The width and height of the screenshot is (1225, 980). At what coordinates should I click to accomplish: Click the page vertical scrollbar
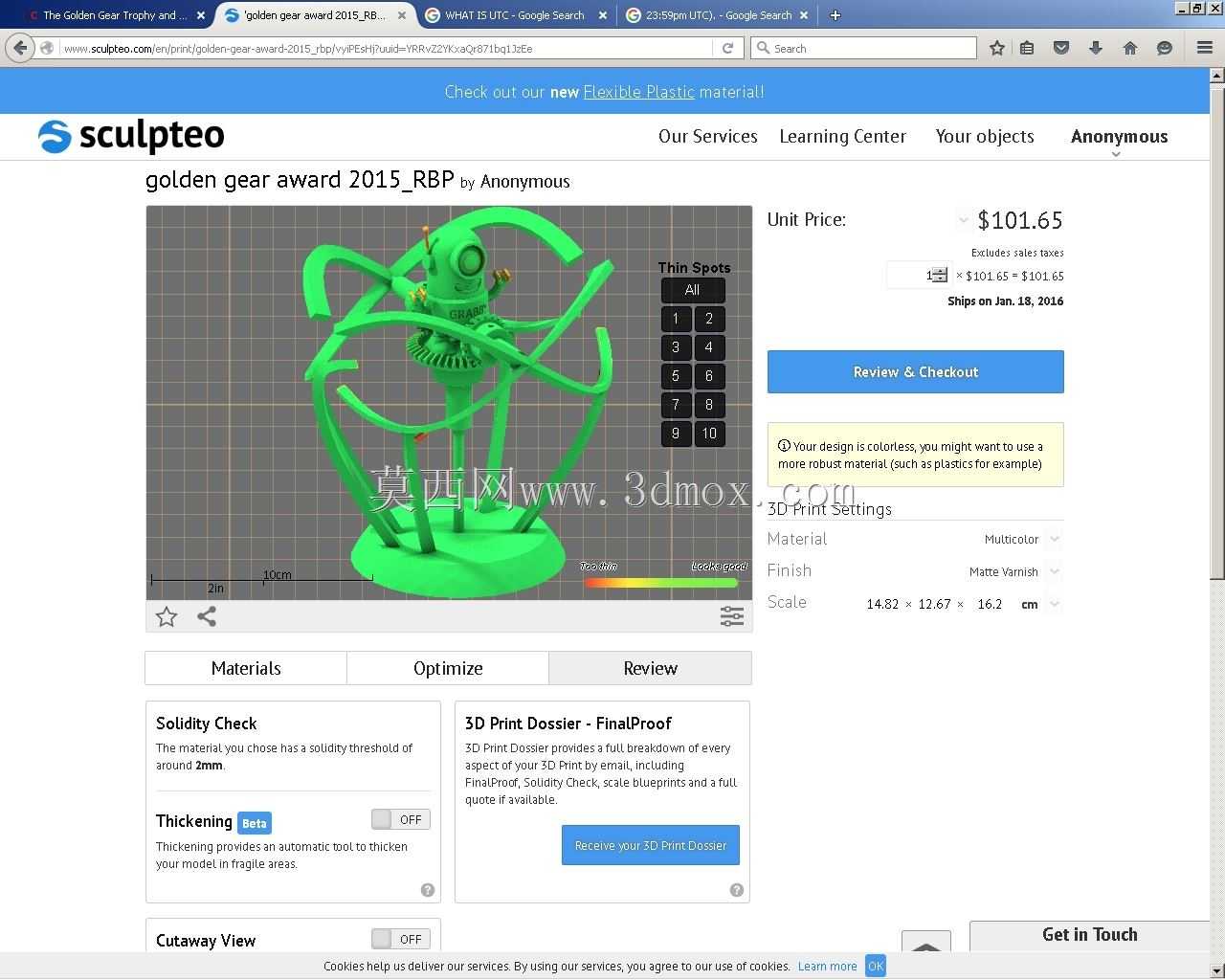pos(1217,335)
